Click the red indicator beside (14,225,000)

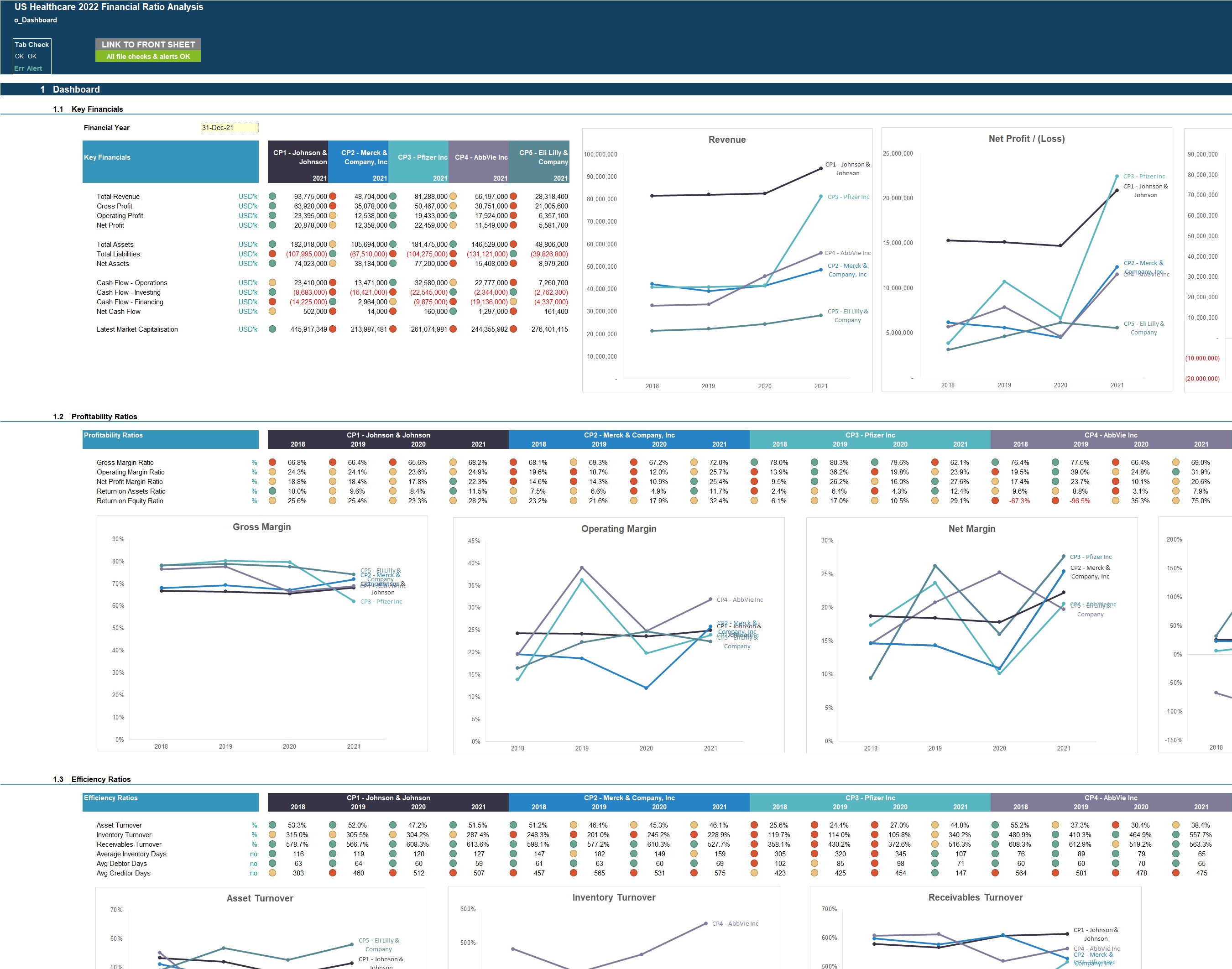[x=272, y=302]
